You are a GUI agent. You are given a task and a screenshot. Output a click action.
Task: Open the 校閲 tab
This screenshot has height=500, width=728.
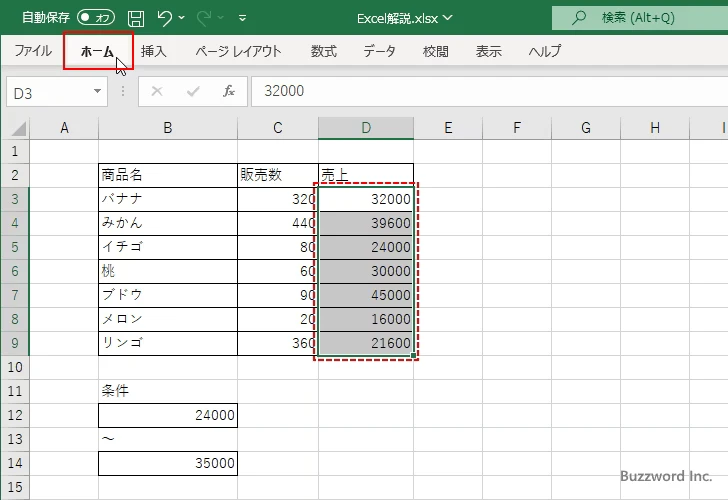436,51
